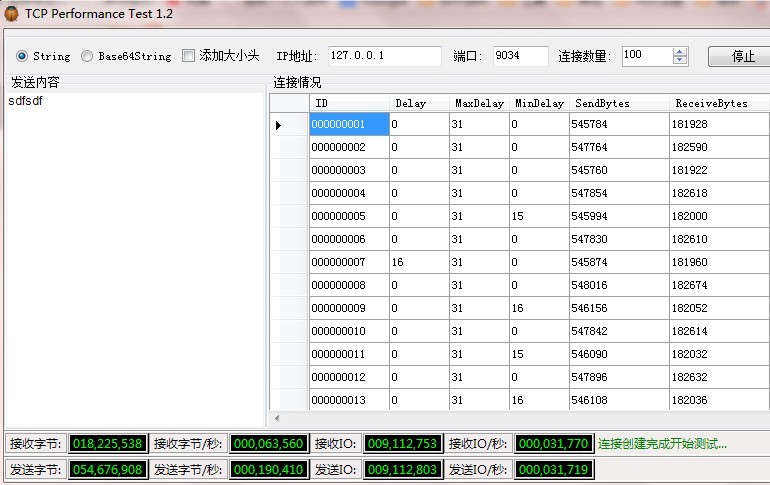Click the SendBytes value 548016

(619, 285)
